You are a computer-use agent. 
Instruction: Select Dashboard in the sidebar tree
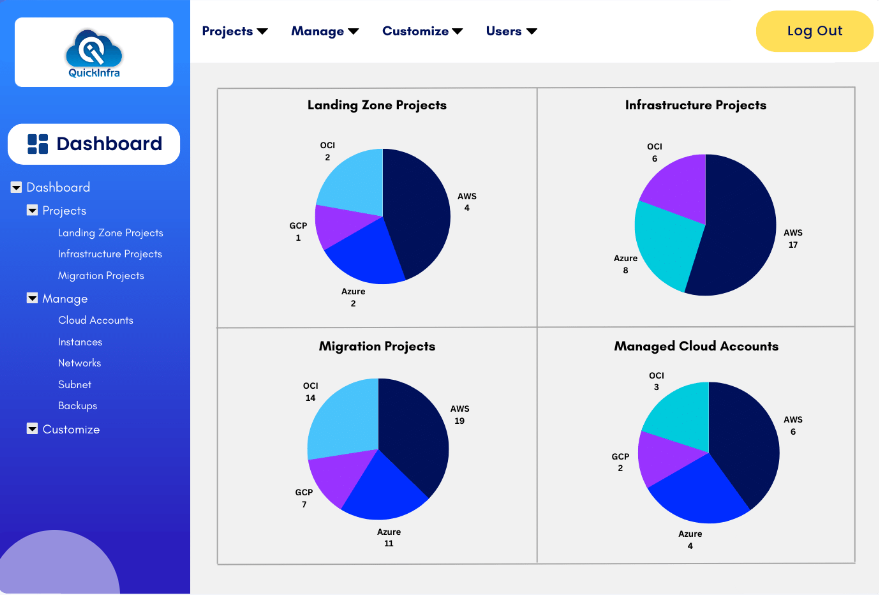58,187
